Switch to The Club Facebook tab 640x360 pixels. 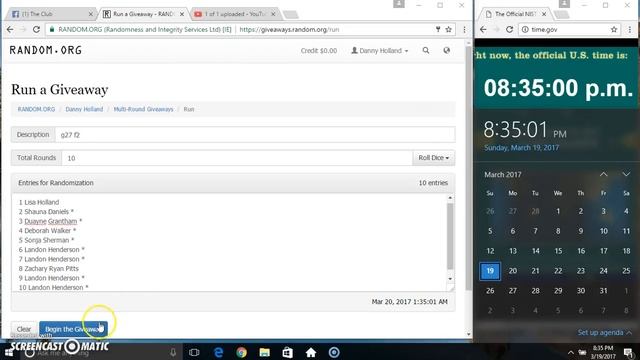[49, 14]
